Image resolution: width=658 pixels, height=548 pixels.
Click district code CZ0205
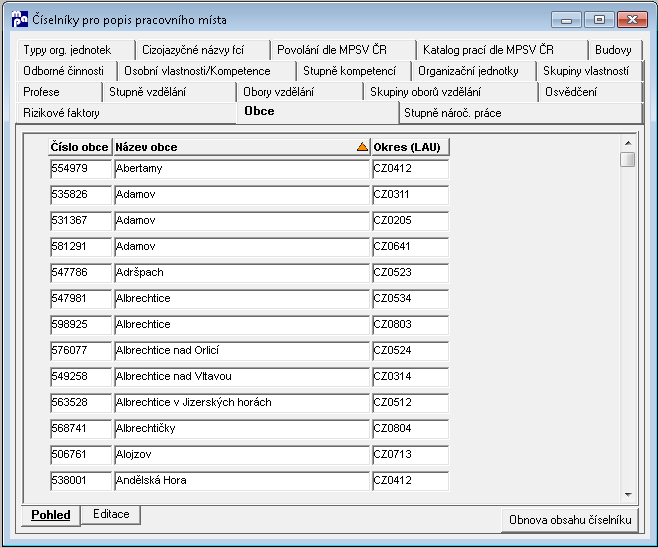[x=410, y=221]
